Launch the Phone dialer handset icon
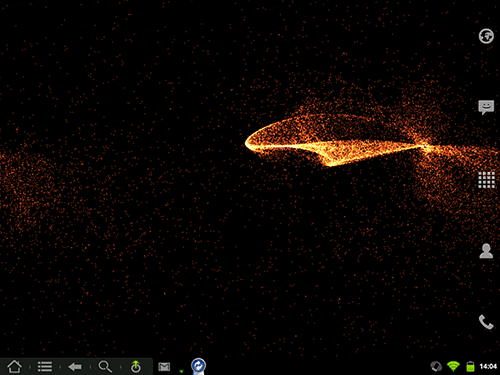Viewport: 500px width, 375px height. tap(486, 322)
